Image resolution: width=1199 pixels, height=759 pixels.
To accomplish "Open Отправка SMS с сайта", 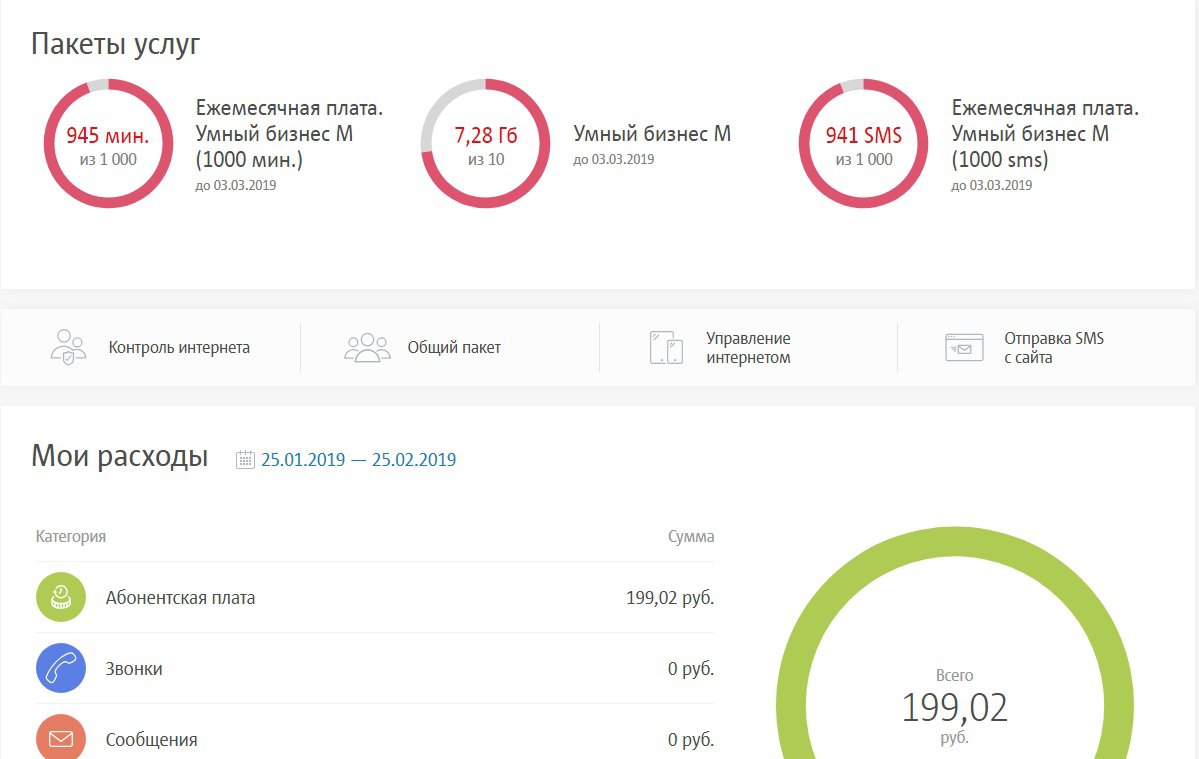I will pyautogui.click(x=1054, y=348).
